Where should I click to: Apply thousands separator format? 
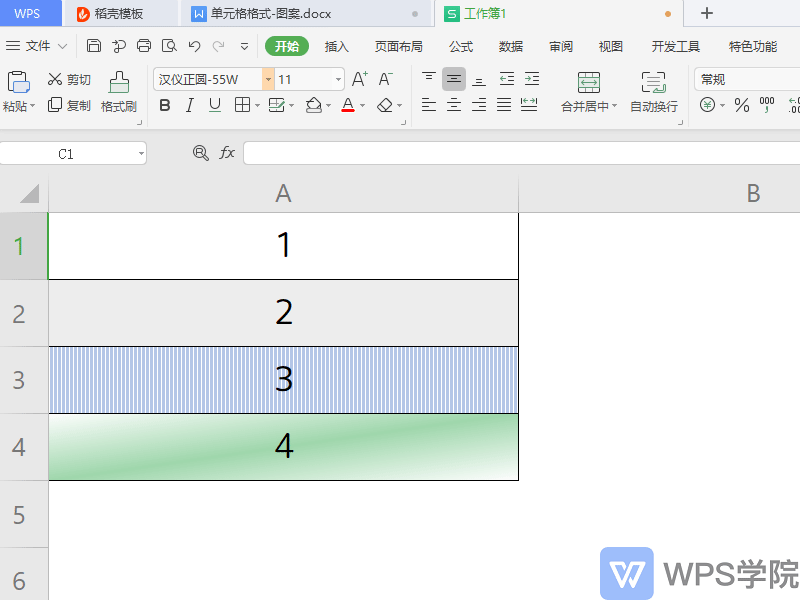point(767,105)
